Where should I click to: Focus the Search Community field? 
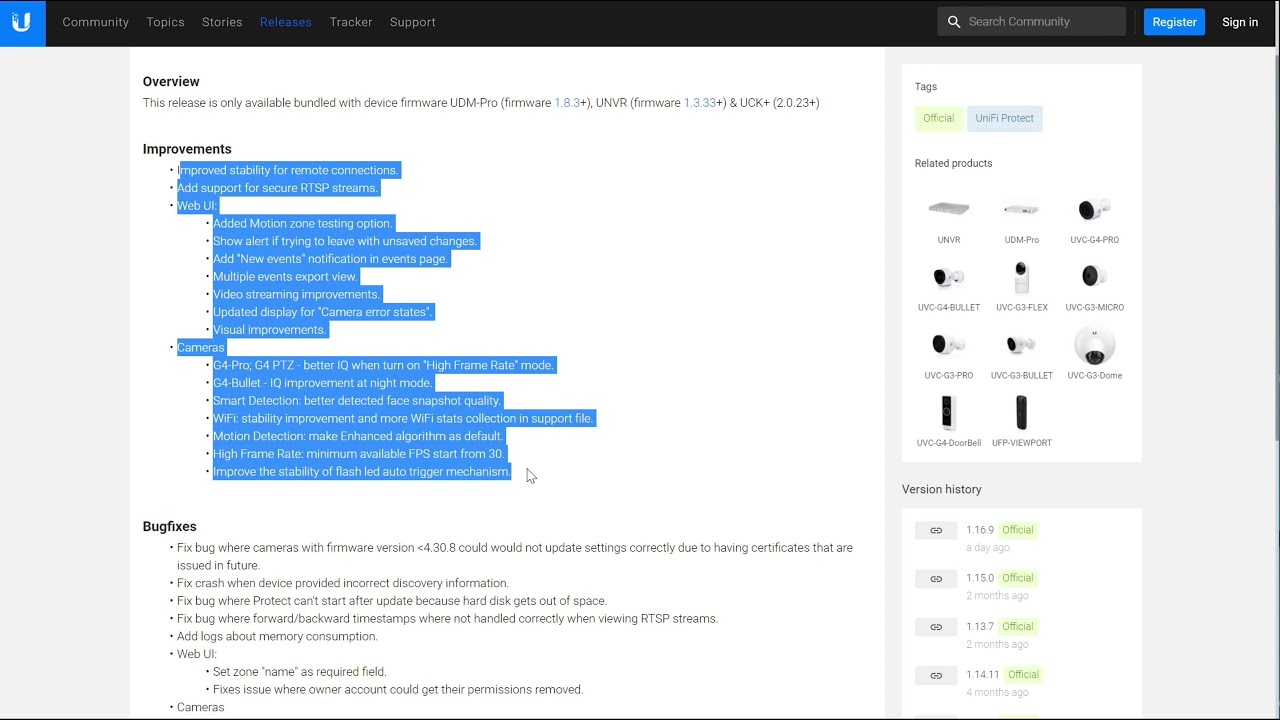point(1031,22)
